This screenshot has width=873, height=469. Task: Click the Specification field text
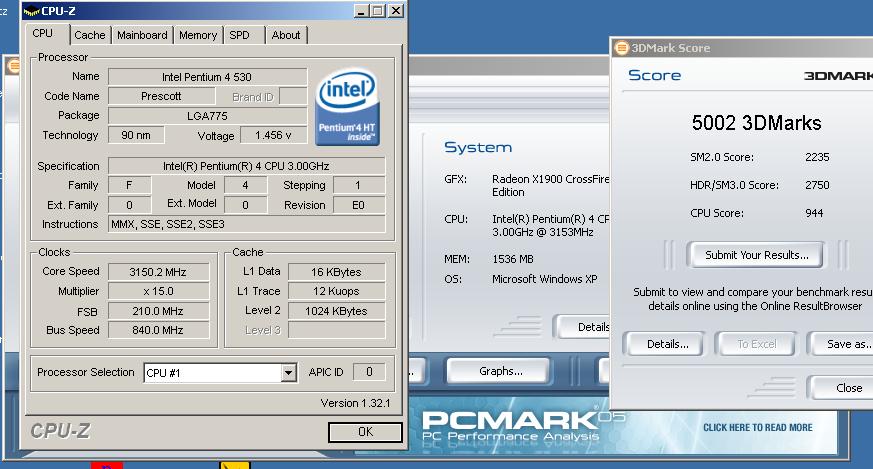tap(246, 166)
